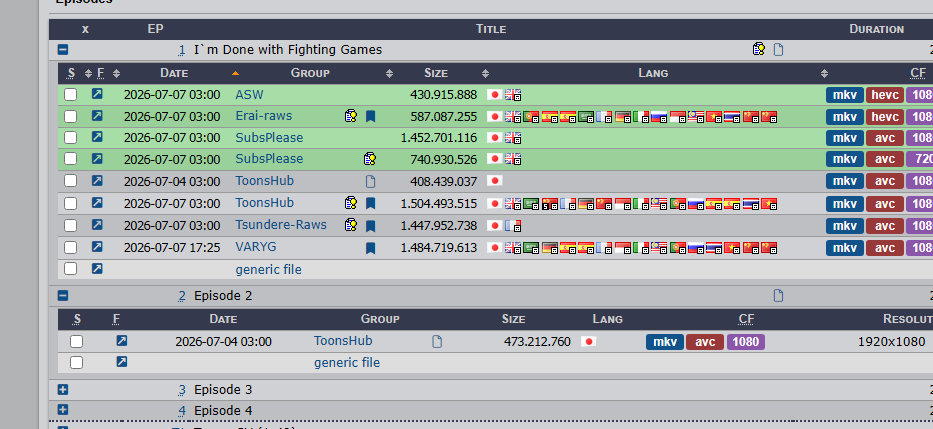Viewport: 933px width, 429px height.
Task: Click episode title 'I`m Done with Fighting Games'
Action: pyautogui.click(x=288, y=49)
